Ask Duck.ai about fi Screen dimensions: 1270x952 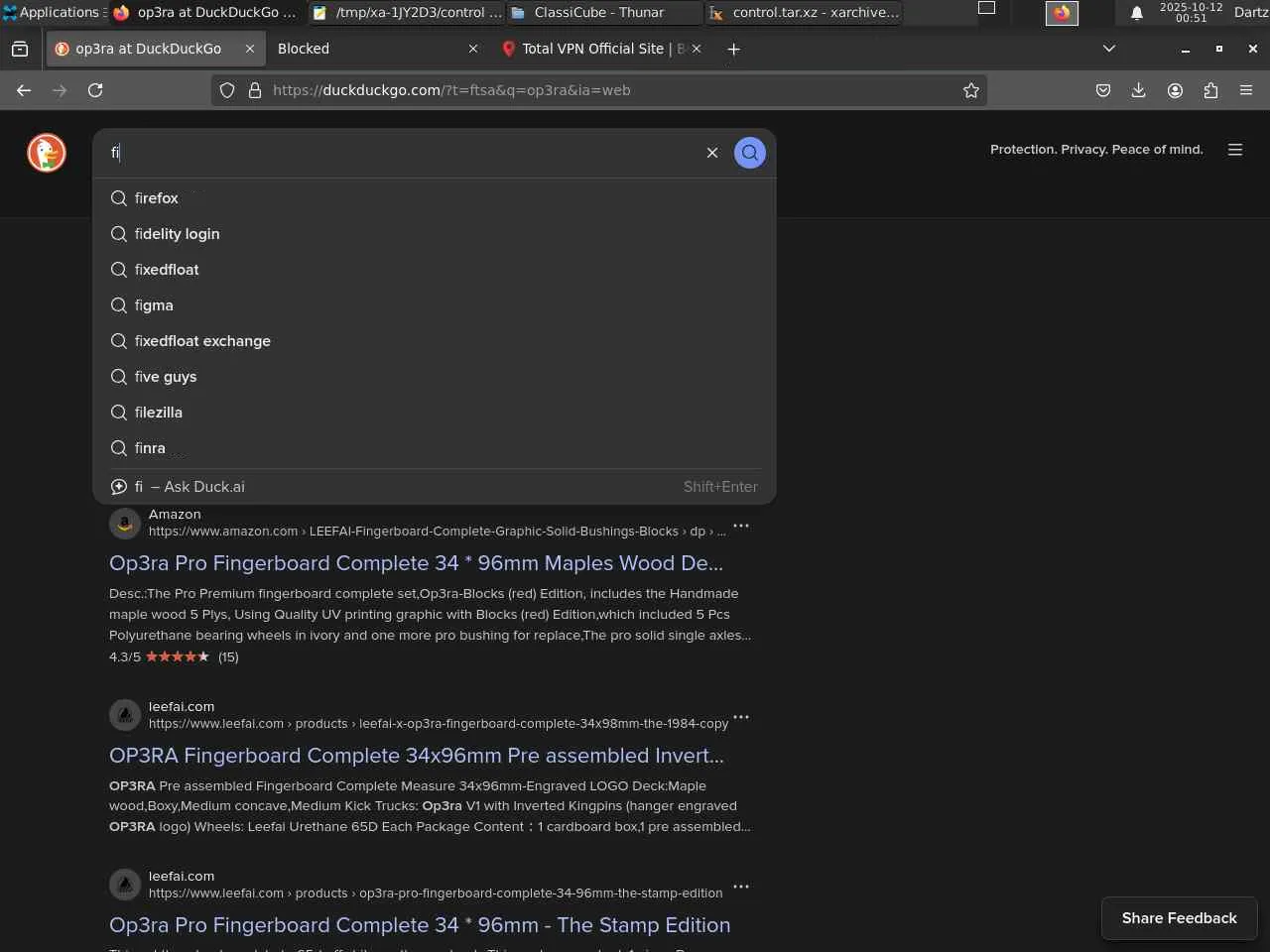click(435, 487)
